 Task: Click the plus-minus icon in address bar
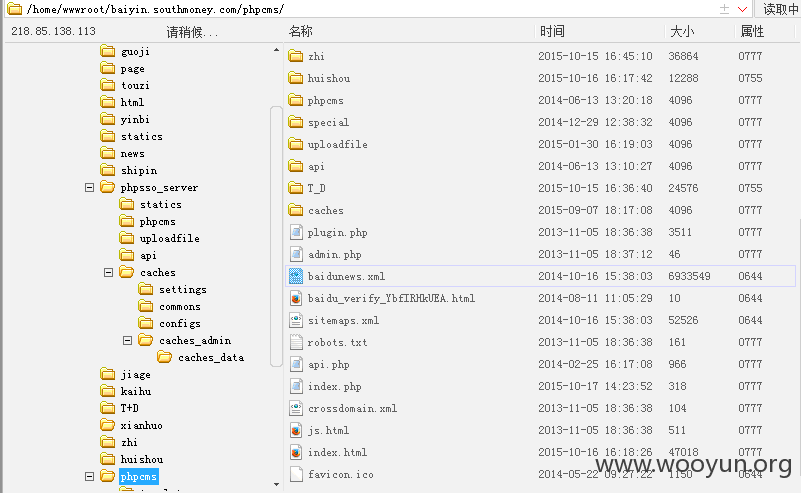724,9
